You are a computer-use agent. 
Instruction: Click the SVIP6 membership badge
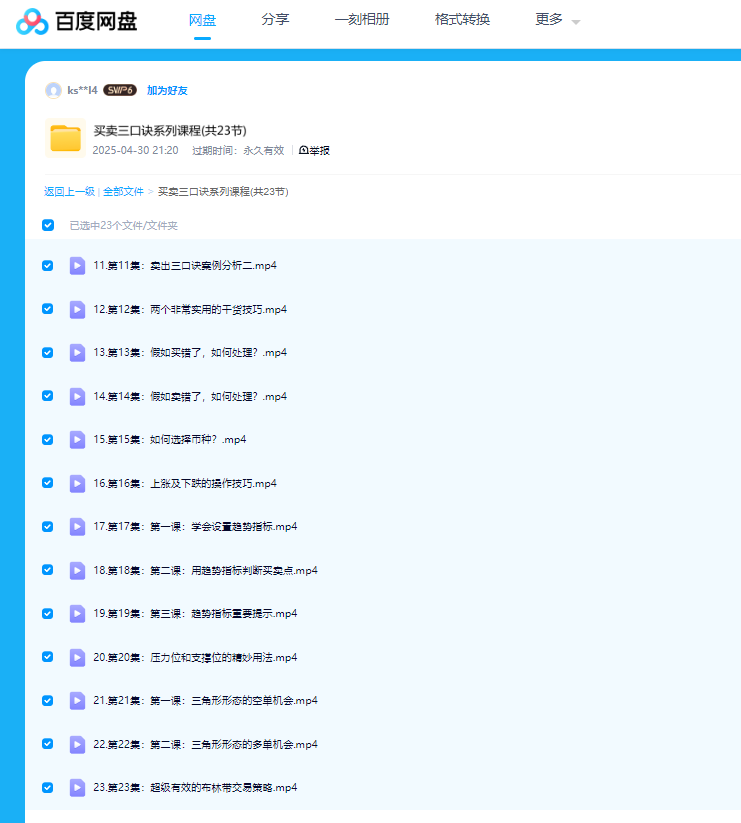click(120, 90)
